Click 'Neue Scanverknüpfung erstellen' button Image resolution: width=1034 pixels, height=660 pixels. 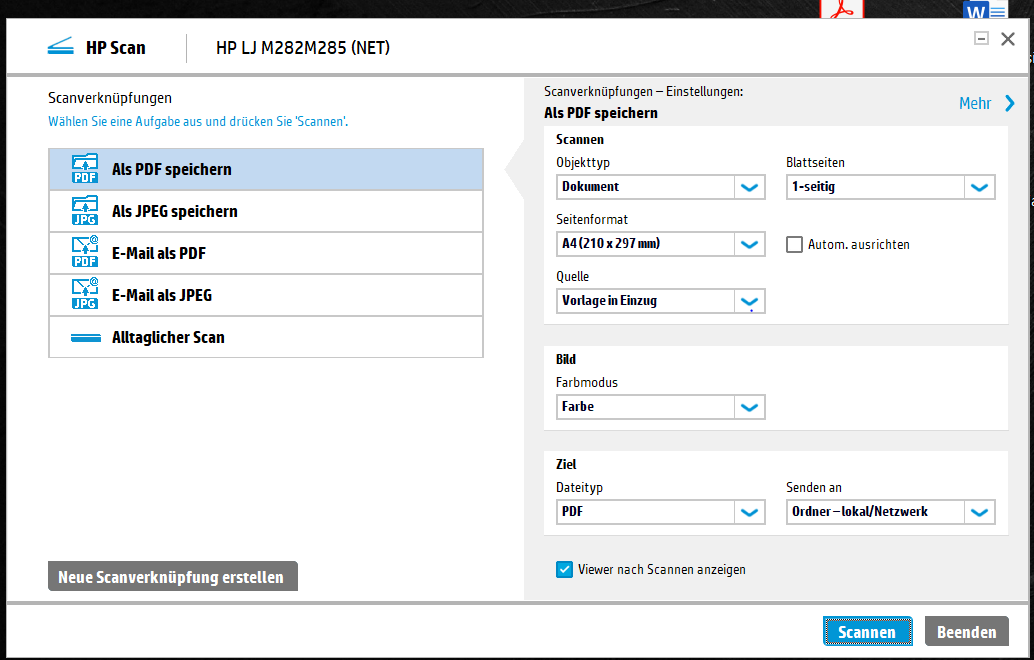point(173,576)
